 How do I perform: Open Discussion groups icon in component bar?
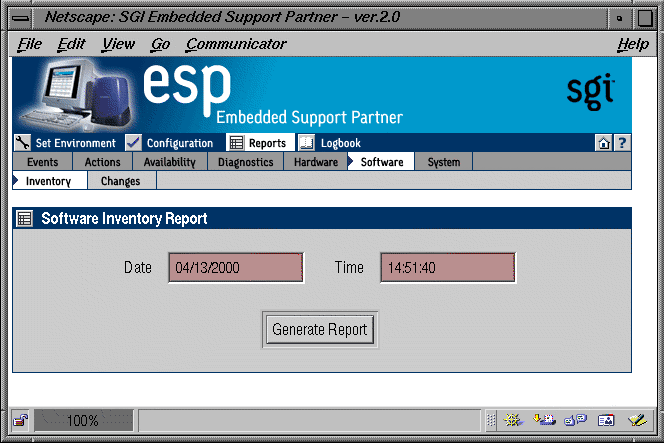coord(575,420)
